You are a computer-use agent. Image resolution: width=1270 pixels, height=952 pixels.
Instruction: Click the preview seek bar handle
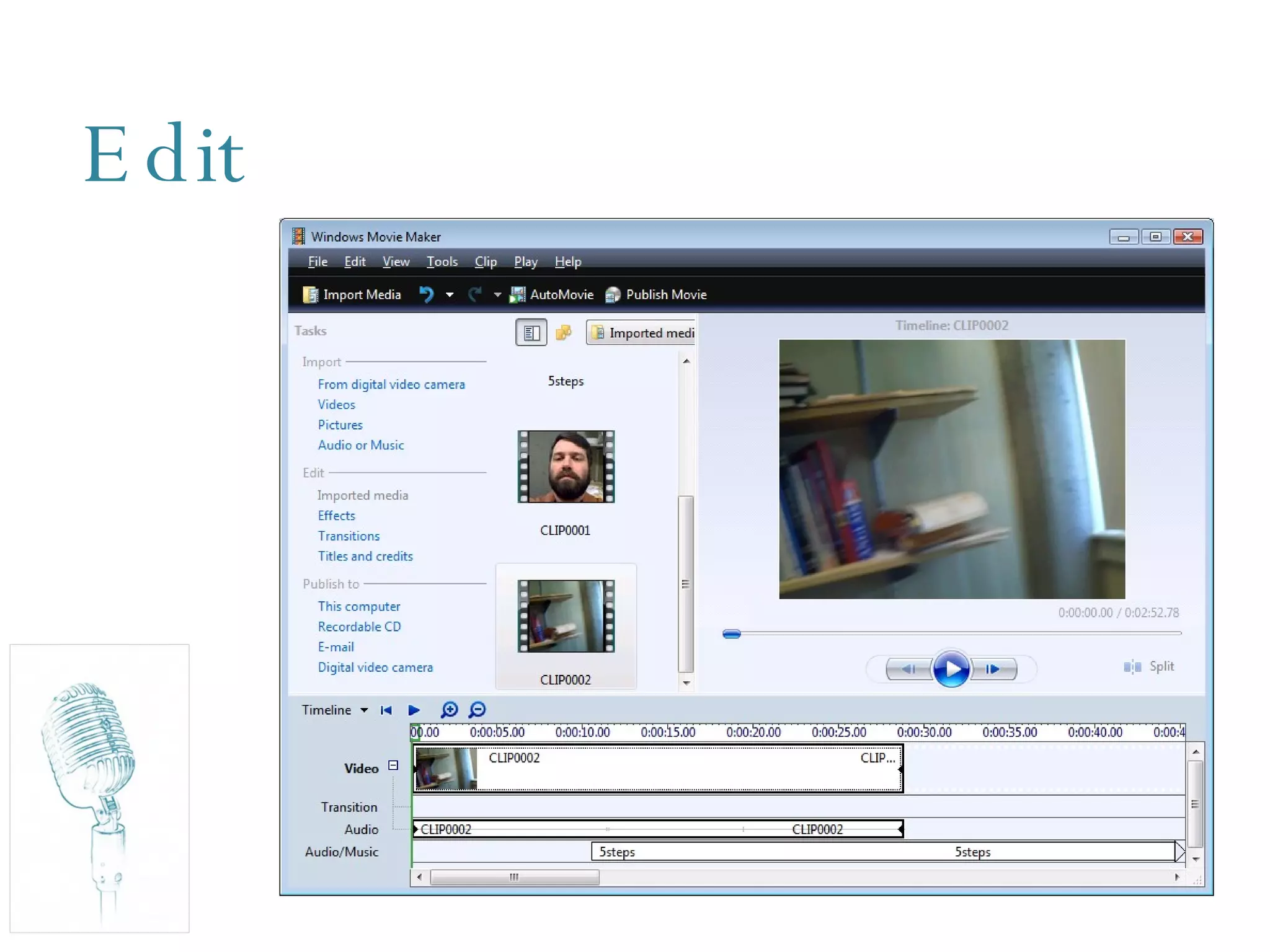pos(732,633)
